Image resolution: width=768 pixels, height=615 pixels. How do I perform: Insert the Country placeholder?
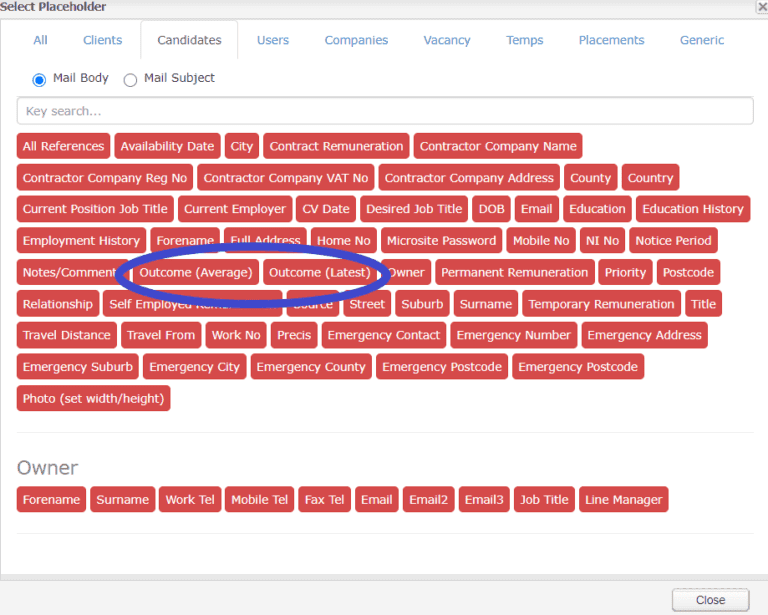pos(650,177)
